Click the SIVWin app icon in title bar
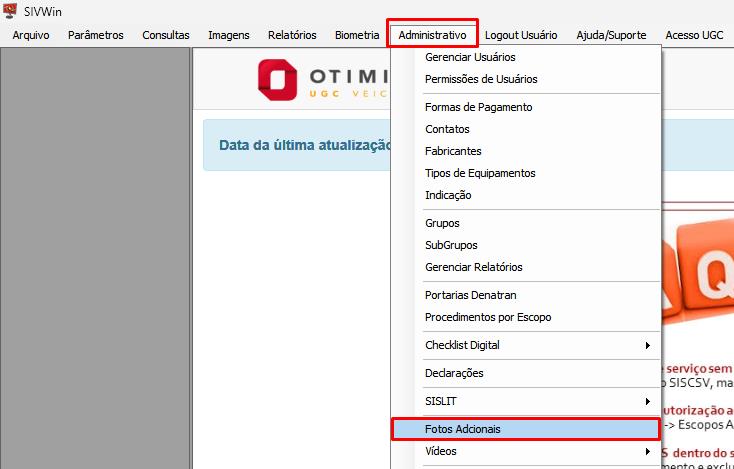The image size is (734, 469). 10,11
